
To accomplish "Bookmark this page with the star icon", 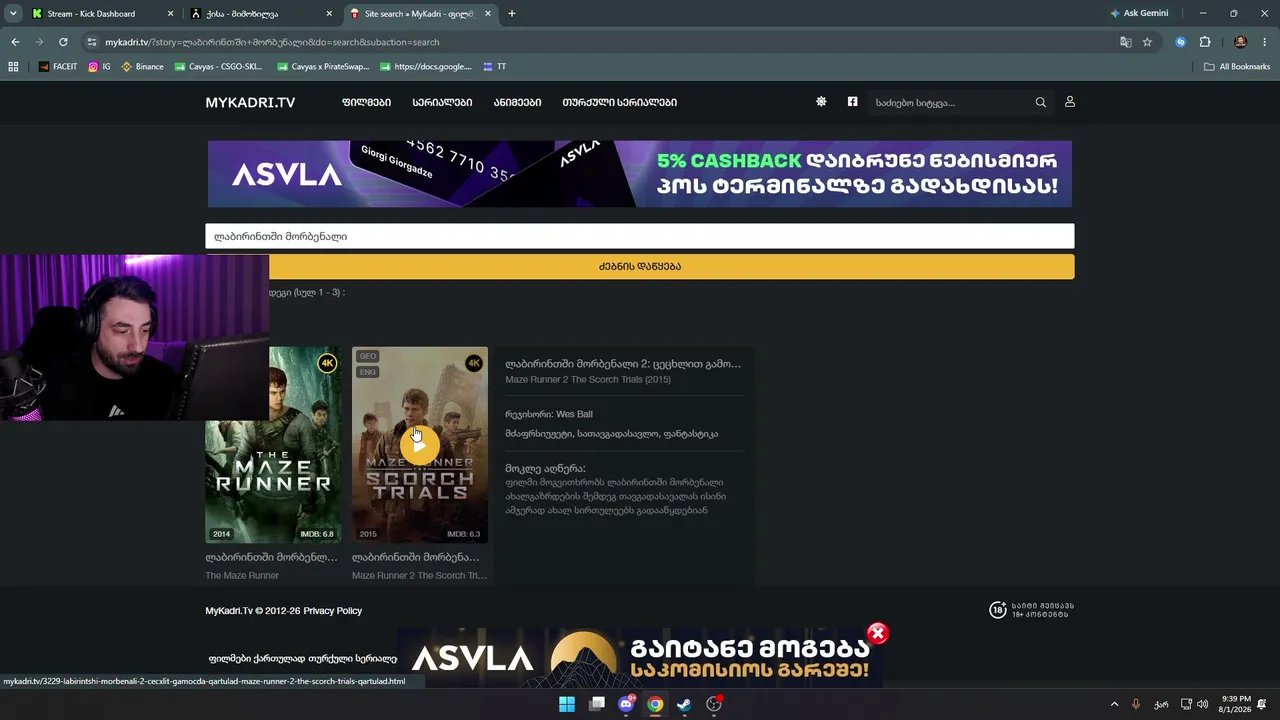I will (1147, 42).
